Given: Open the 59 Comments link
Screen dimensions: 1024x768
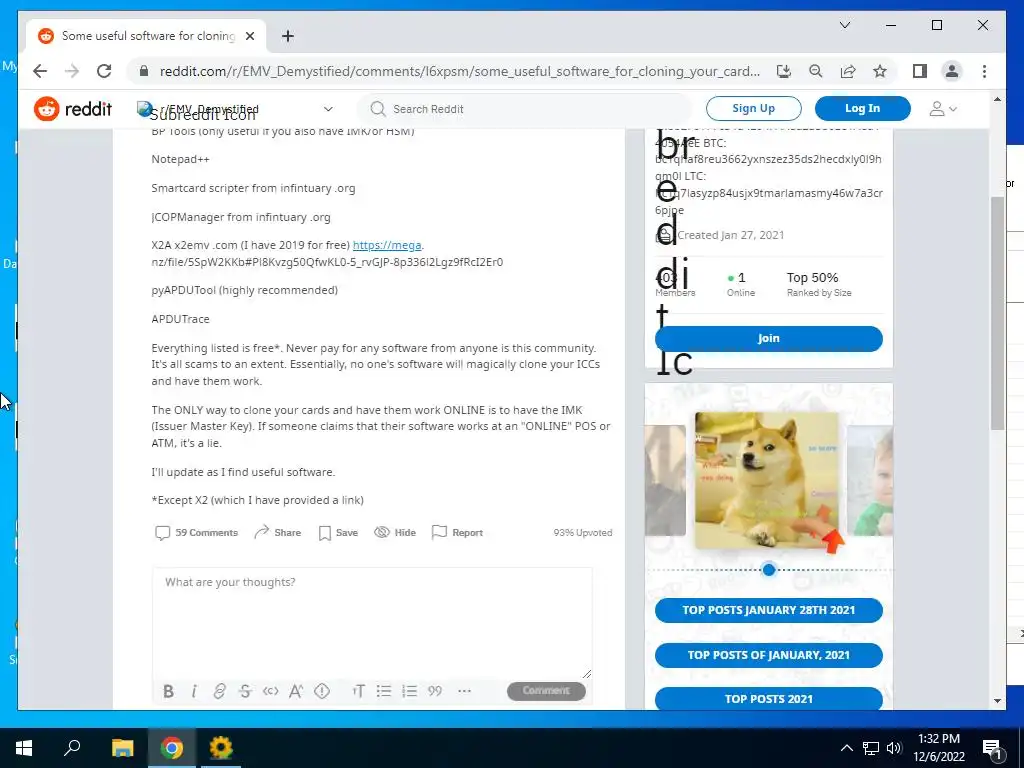Looking at the screenshot, I should [196, 532].
